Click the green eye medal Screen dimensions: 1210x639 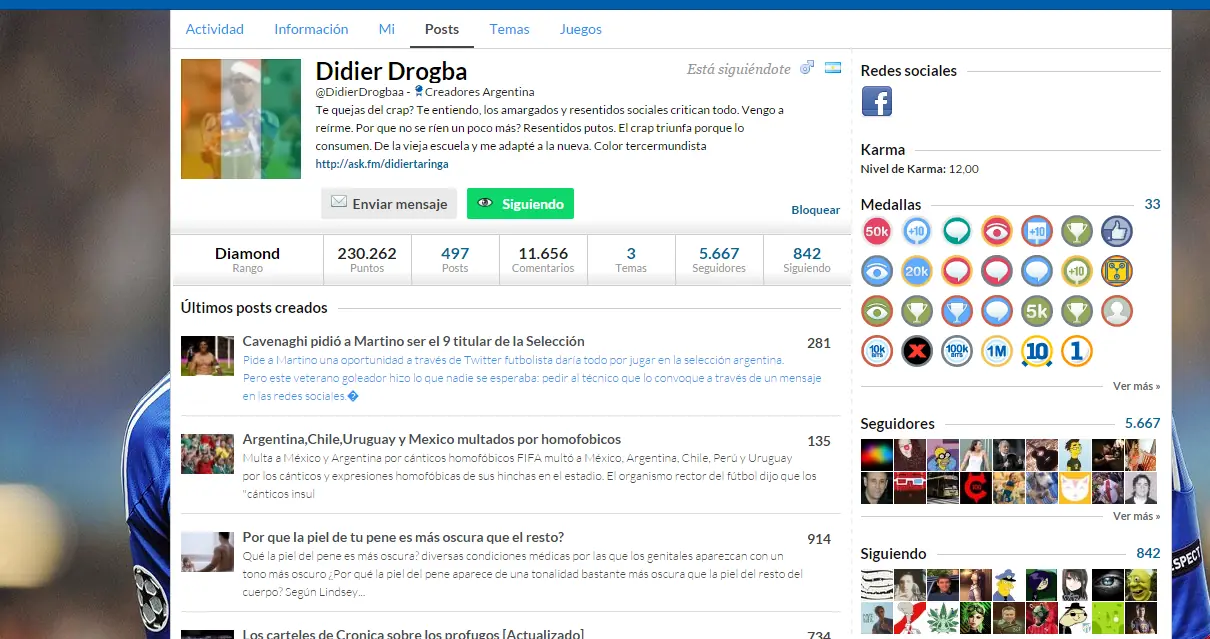point(877,311)
